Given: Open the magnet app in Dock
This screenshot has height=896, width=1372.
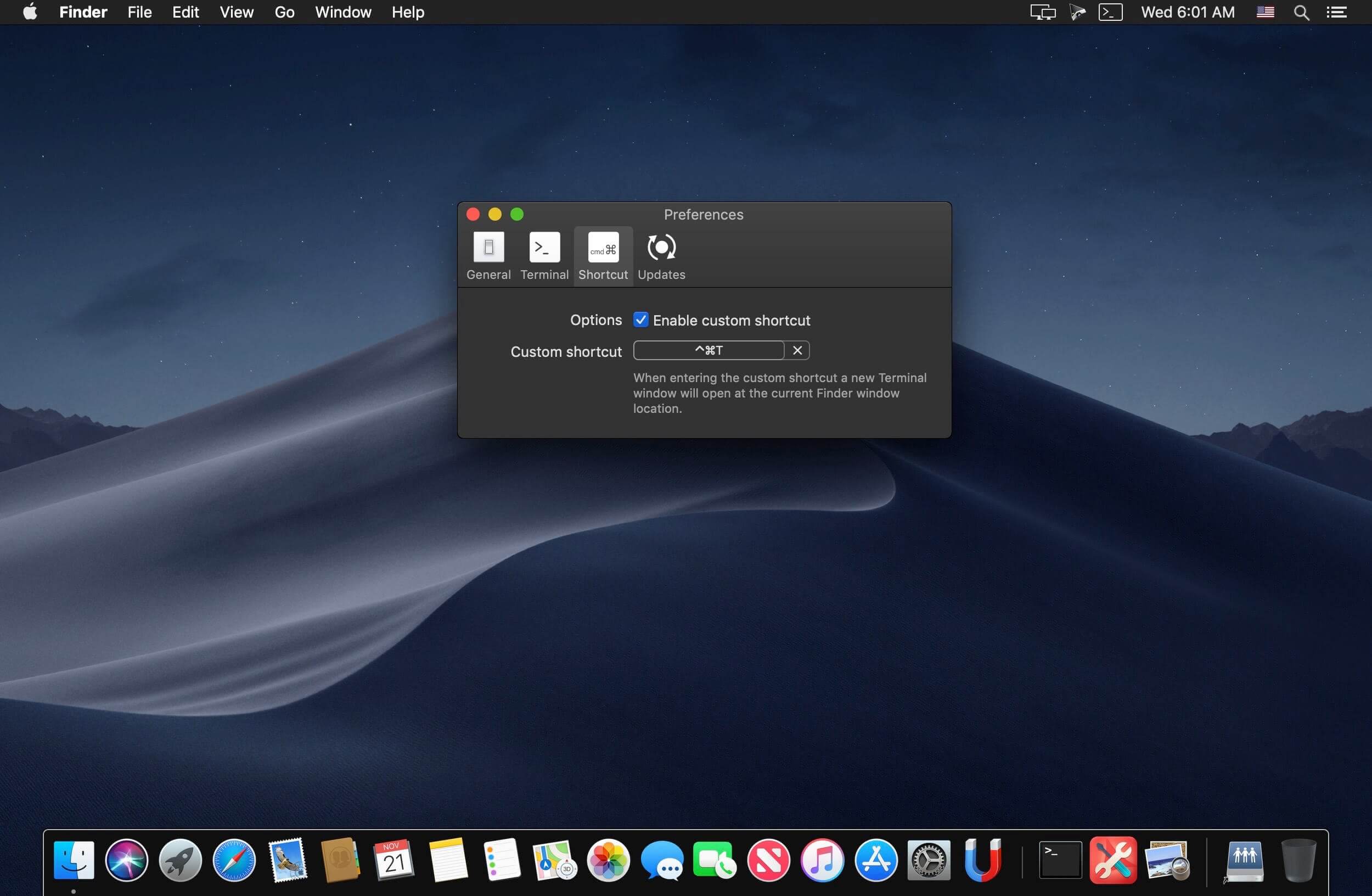Looking at the screenshot, I should point(982,859).
